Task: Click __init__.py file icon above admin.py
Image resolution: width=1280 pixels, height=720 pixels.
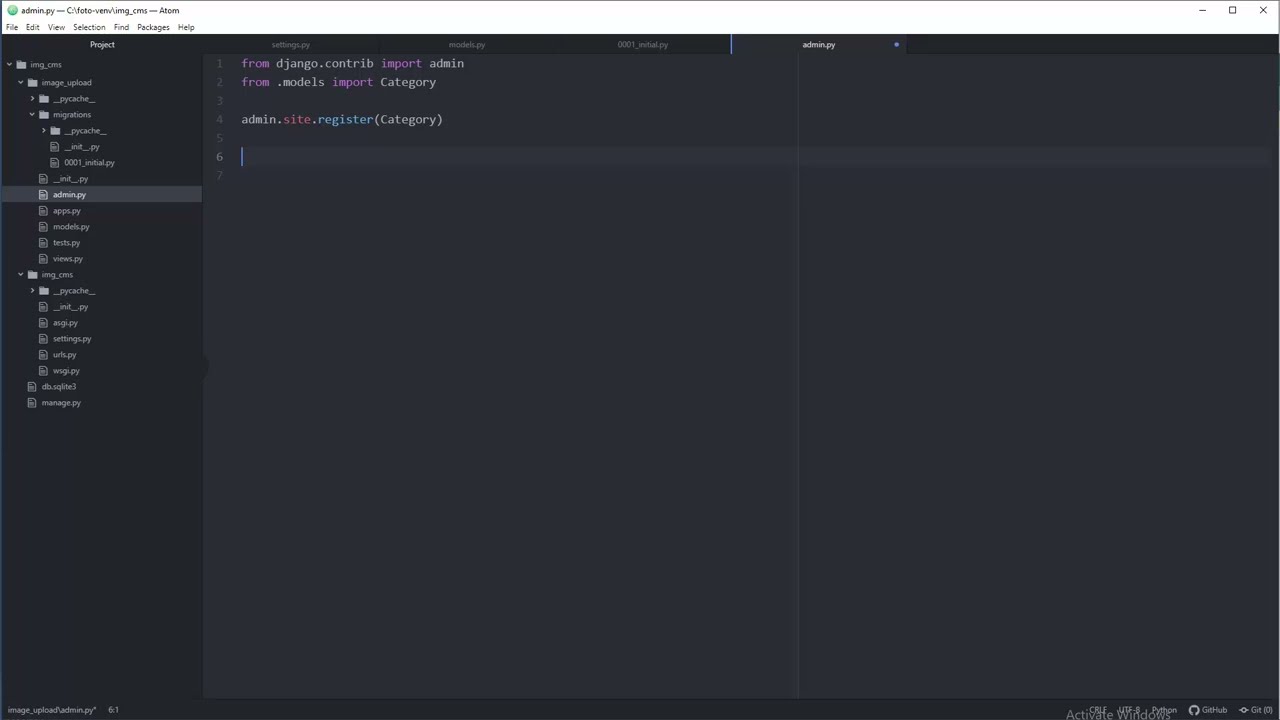Action: click(x=43, y=178)
